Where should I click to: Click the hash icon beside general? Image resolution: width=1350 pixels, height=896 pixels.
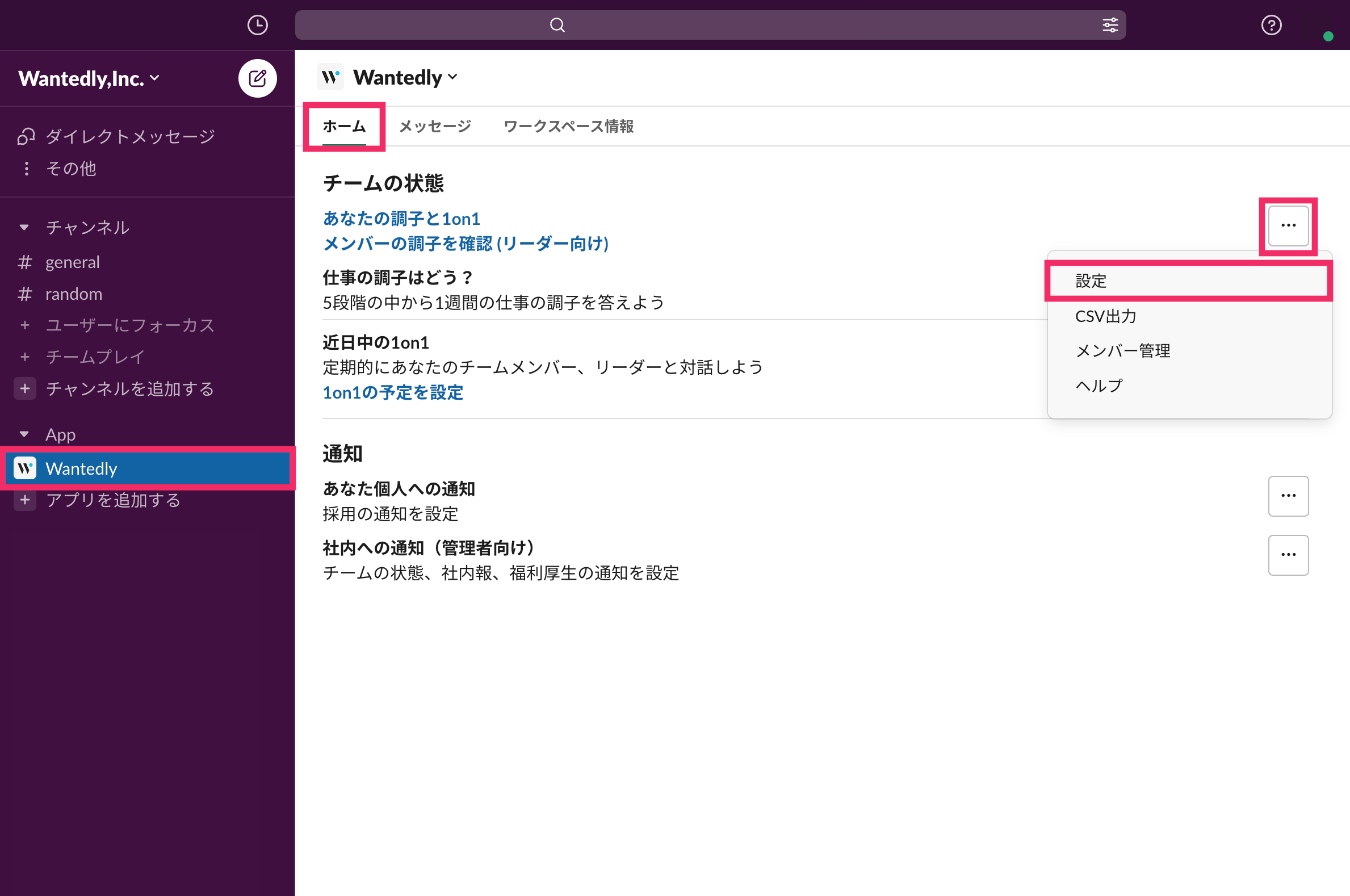click(x=24, y=262)
